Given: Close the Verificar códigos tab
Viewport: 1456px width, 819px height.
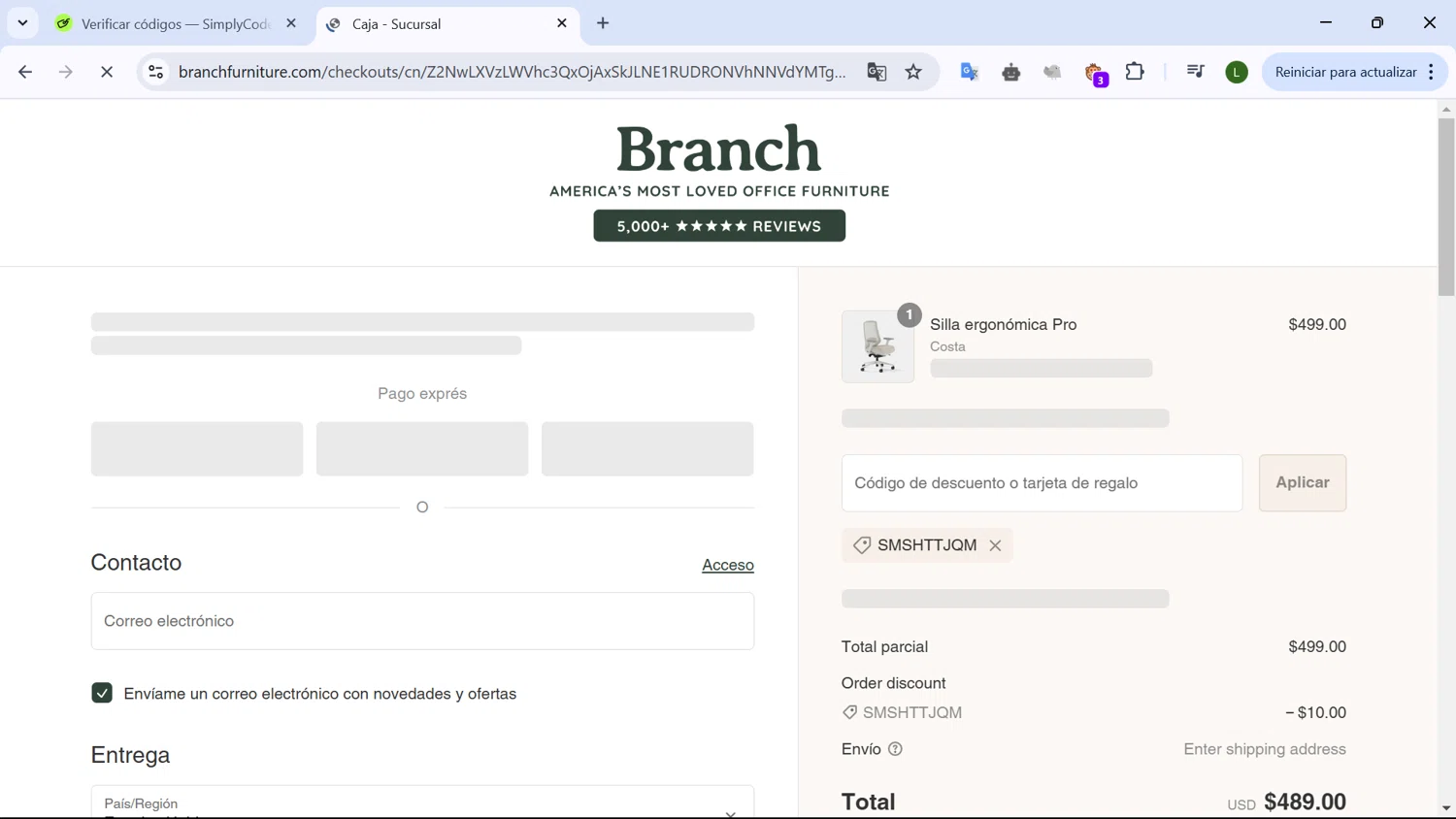Looking at the screenshot, I should pyautogui.click(x=291, y=23).
